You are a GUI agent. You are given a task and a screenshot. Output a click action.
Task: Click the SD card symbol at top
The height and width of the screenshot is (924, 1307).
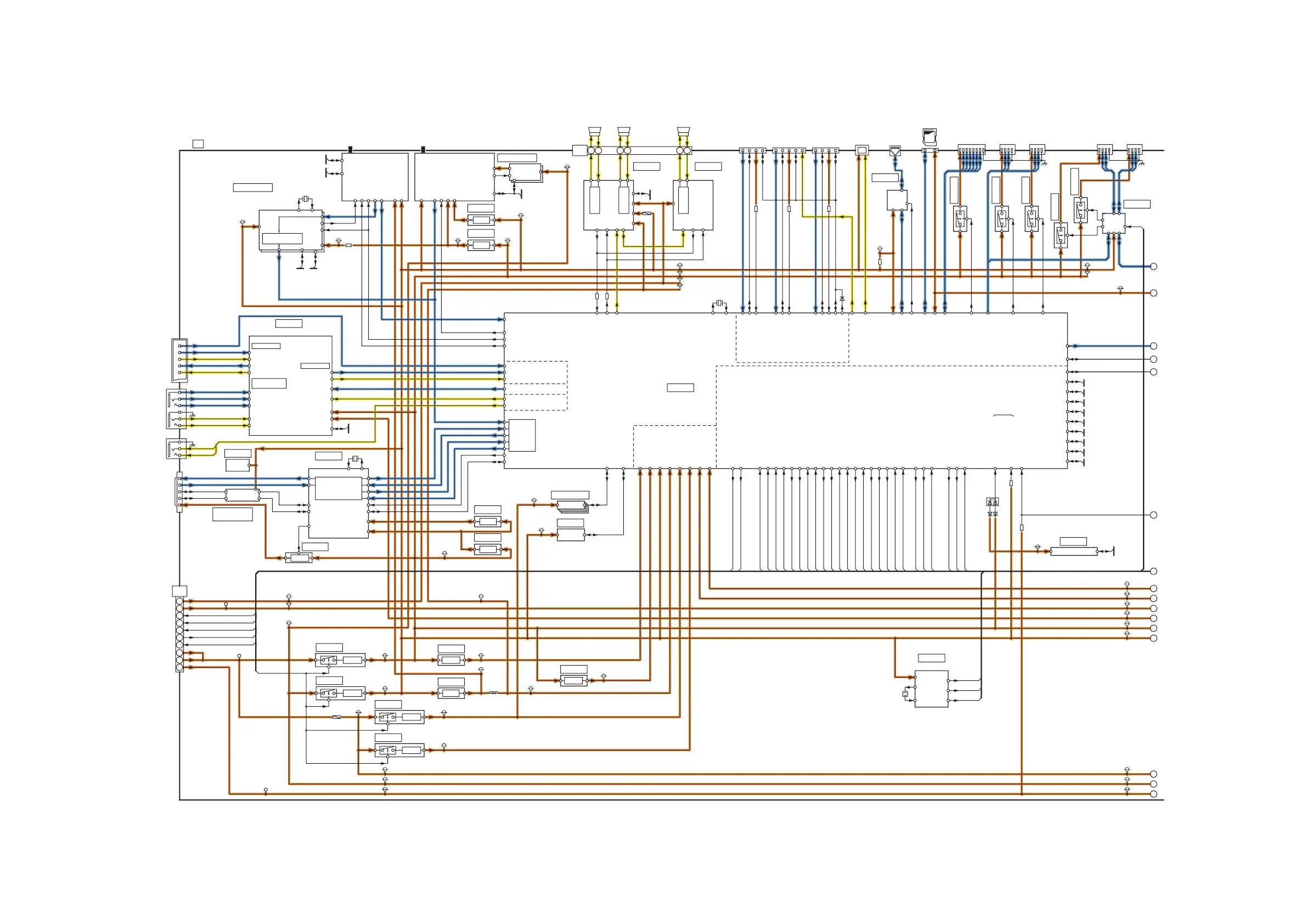pos(929,136)
